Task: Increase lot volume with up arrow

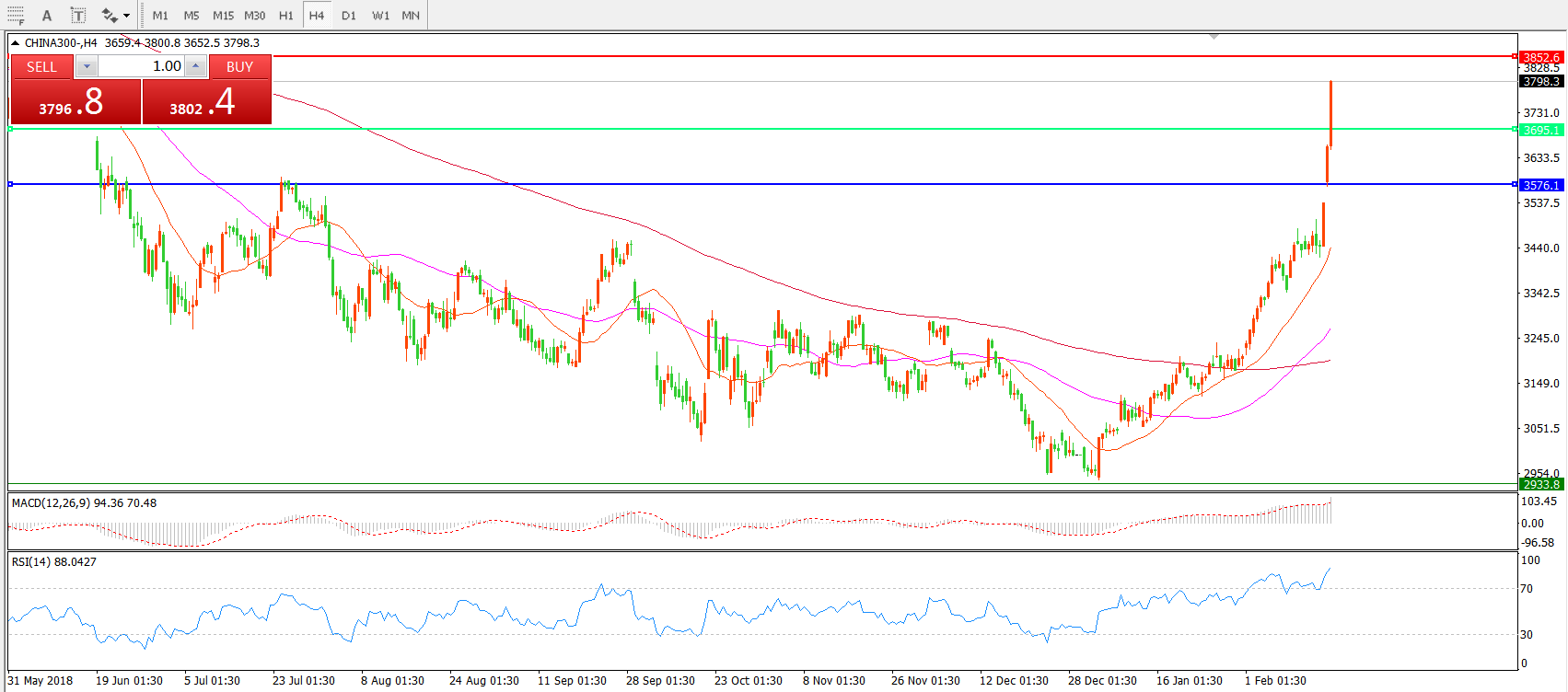Action: [x=196, y=66]
